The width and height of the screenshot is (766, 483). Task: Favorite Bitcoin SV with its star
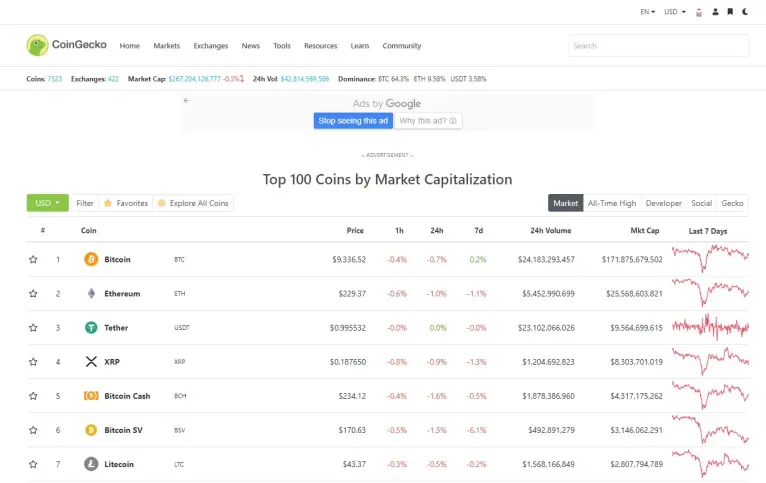tap(33, 430)
